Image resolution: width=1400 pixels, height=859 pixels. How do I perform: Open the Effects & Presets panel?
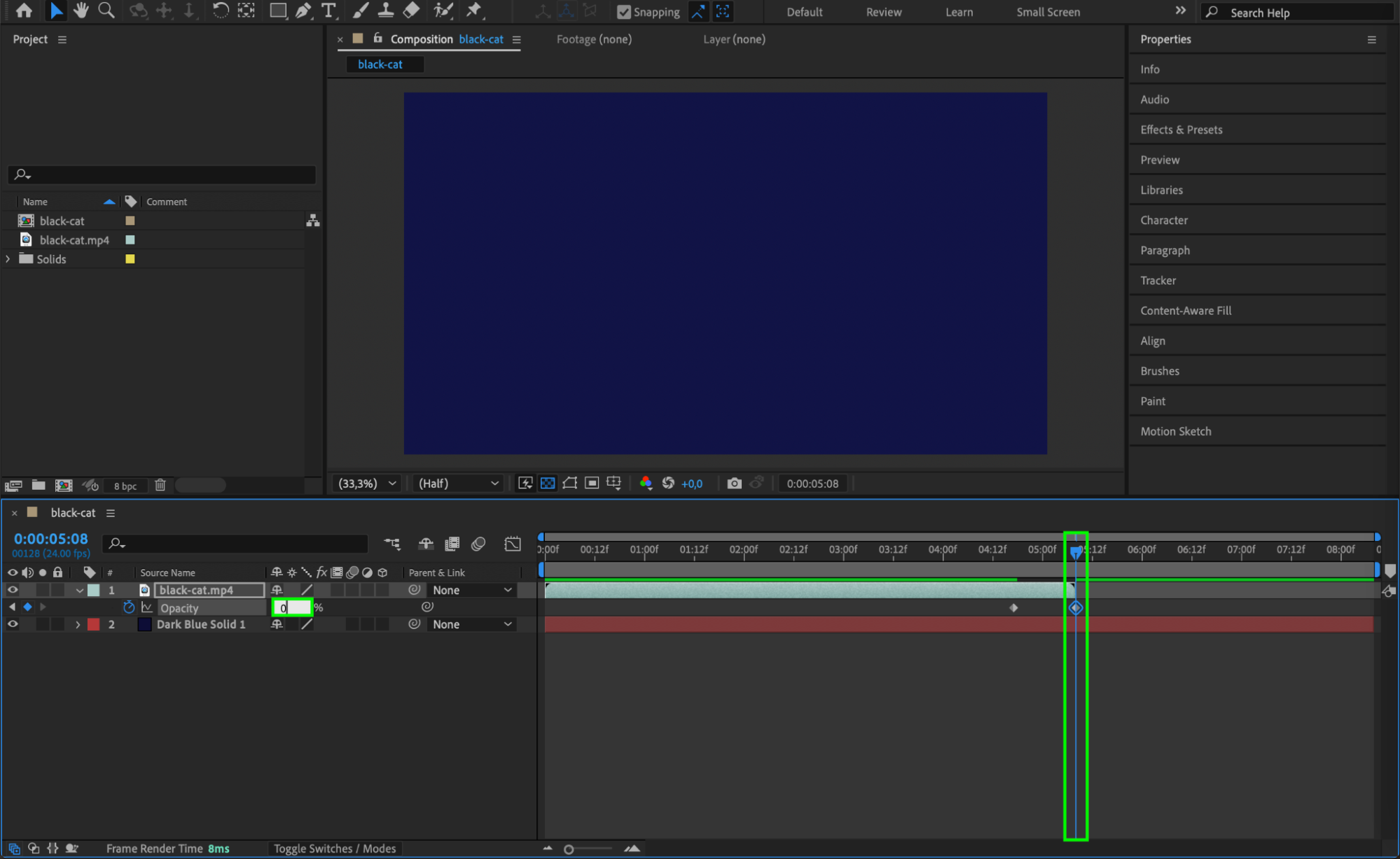1181,130
